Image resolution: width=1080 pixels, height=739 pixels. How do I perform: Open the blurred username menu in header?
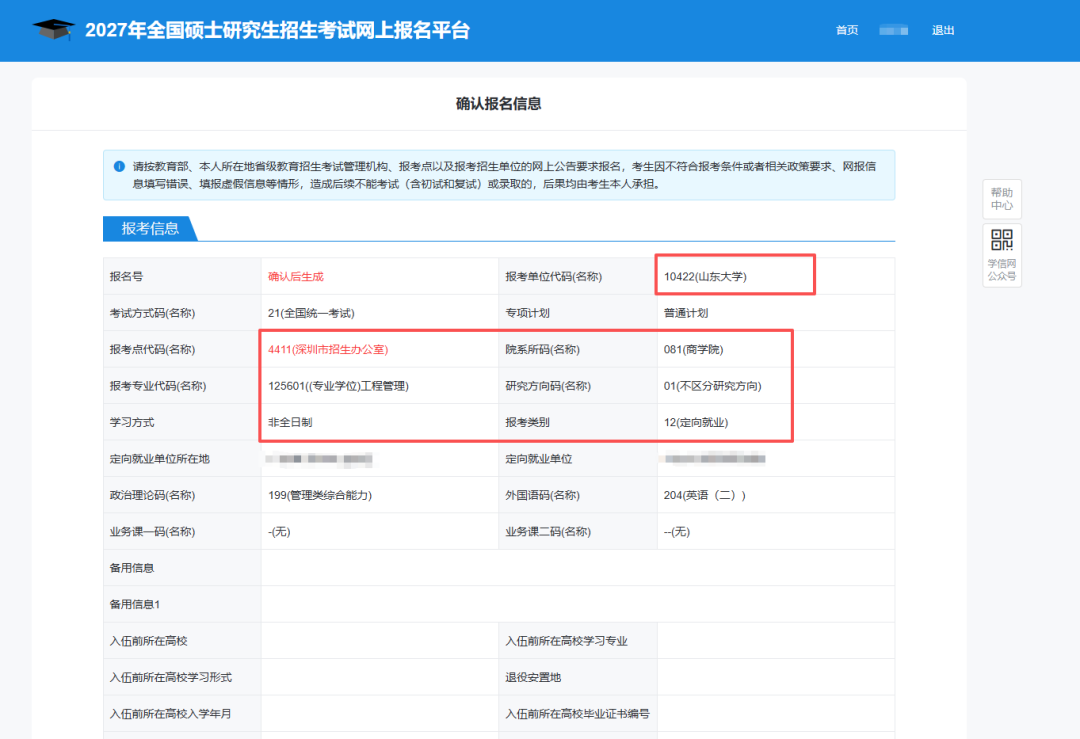click(x=893, y=30)
